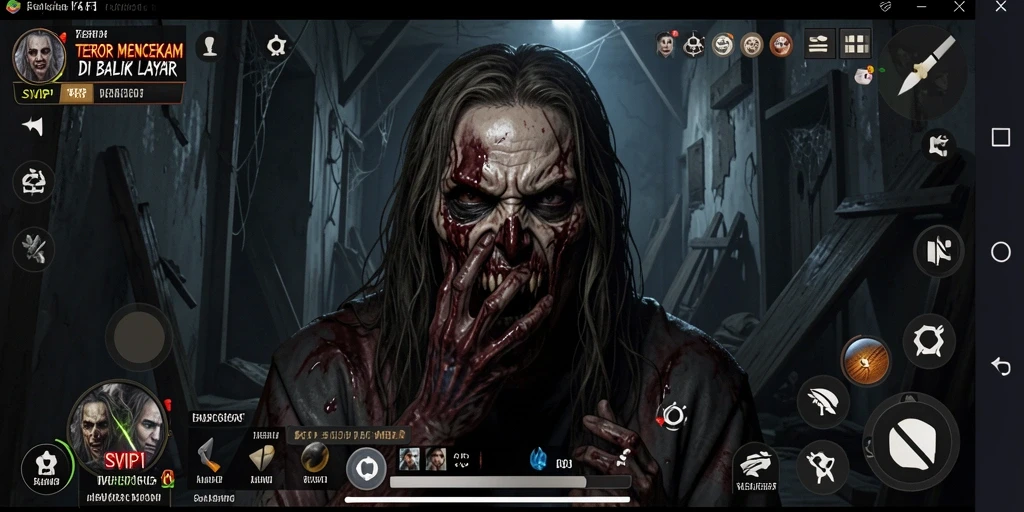The height and width of the screenshot is (512, 1024).
Task: Tap the grey circular reload button
Action: click(366, 468)
